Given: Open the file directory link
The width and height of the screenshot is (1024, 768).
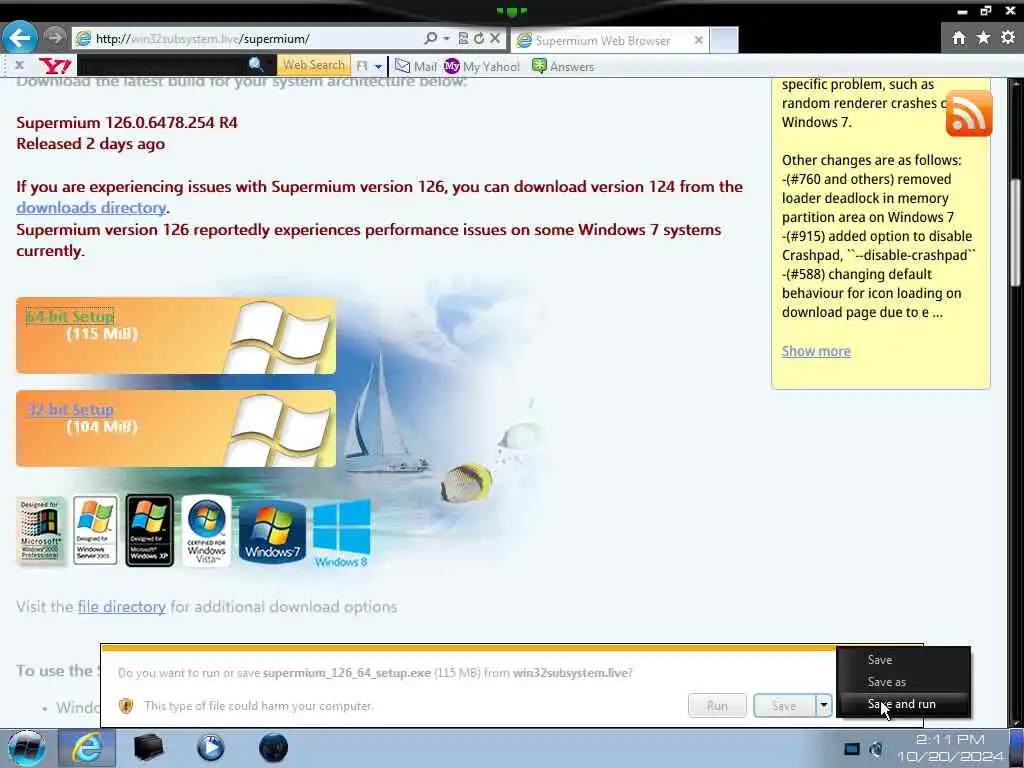Looking at the screenshot, I should tap(121, 607).
